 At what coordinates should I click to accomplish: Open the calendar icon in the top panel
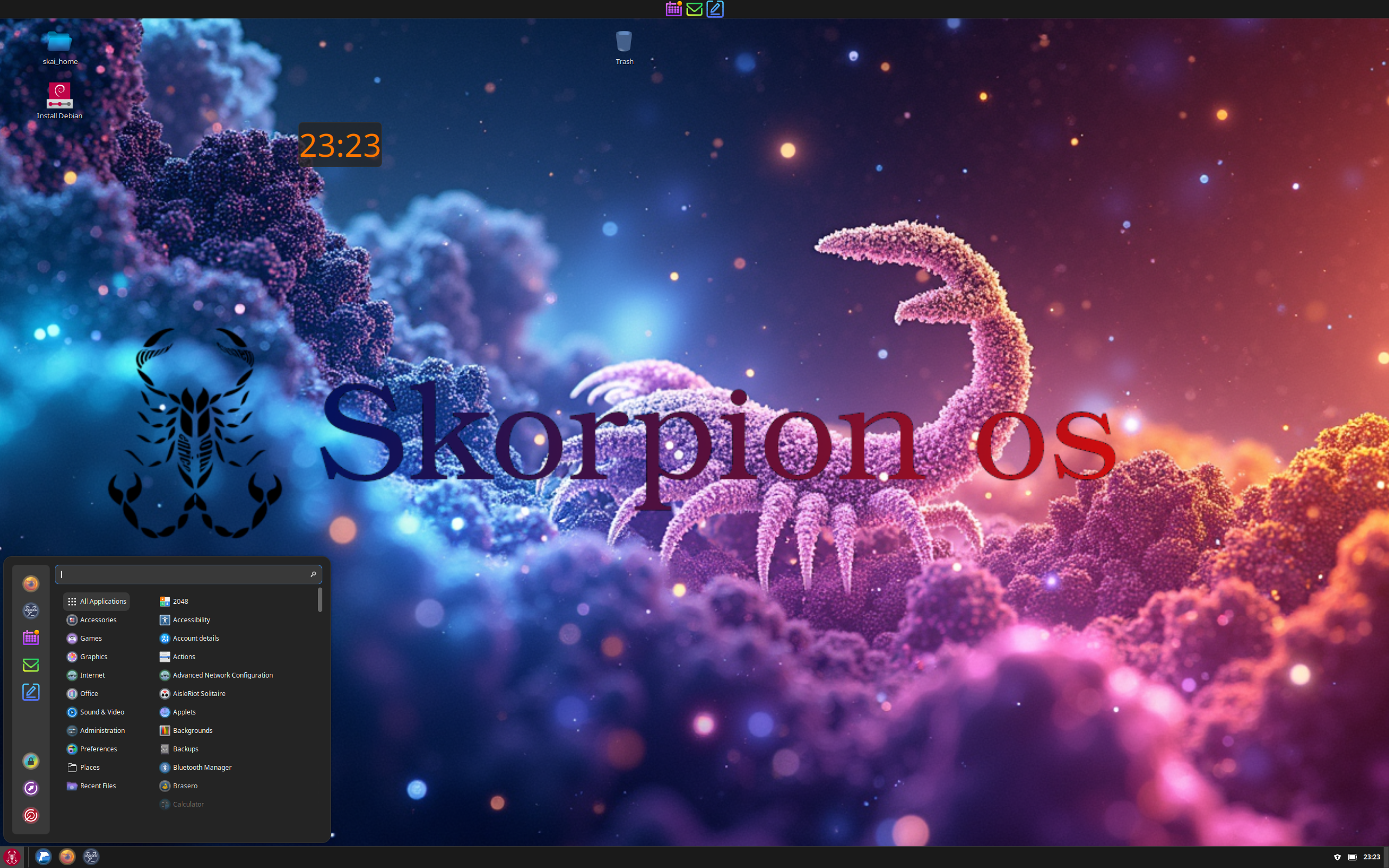[674, 9]
